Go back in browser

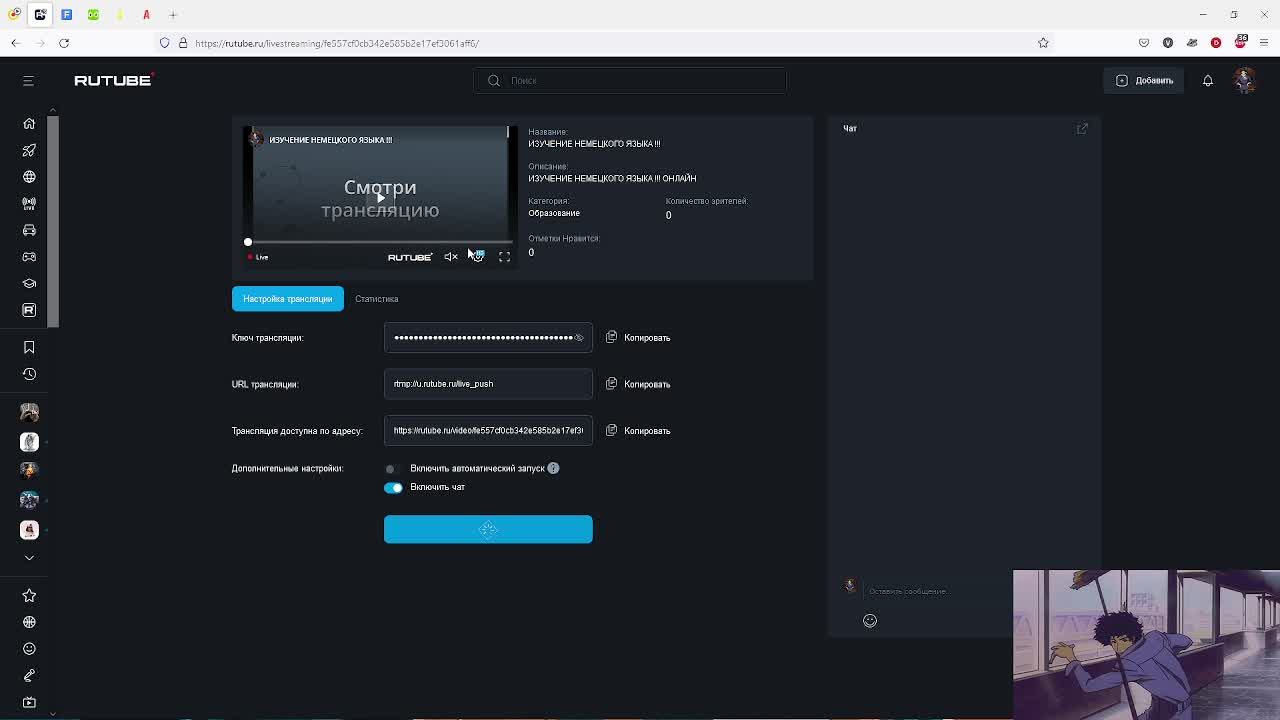coord(15,43)
